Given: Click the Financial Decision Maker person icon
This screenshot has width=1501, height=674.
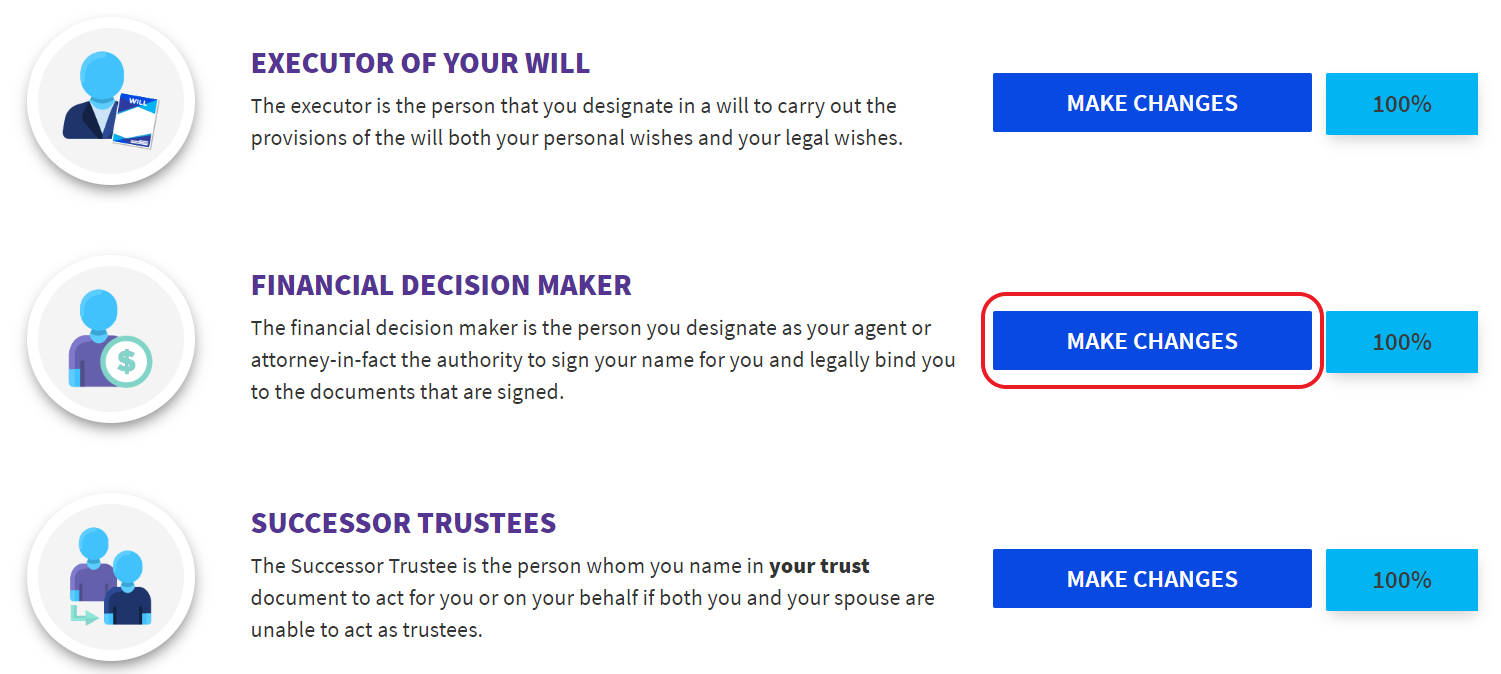Looking at the screenshot, I should tap(97, 335).
